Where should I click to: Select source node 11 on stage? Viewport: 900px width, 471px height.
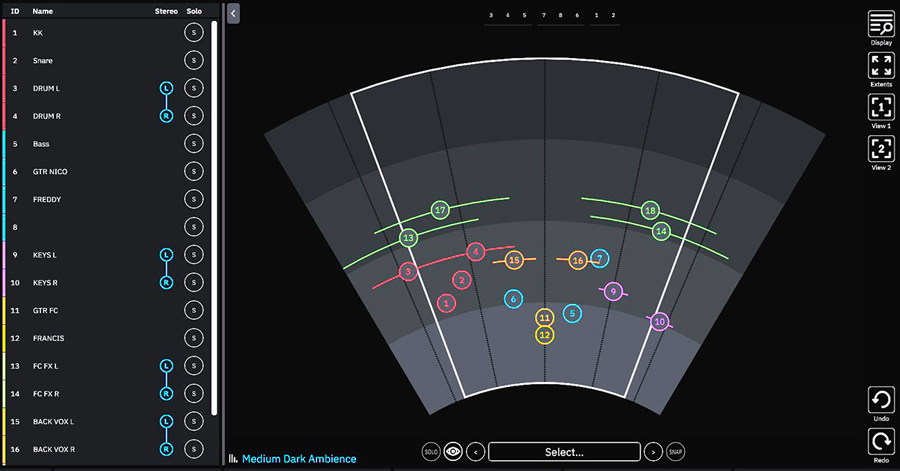point(545,317)
